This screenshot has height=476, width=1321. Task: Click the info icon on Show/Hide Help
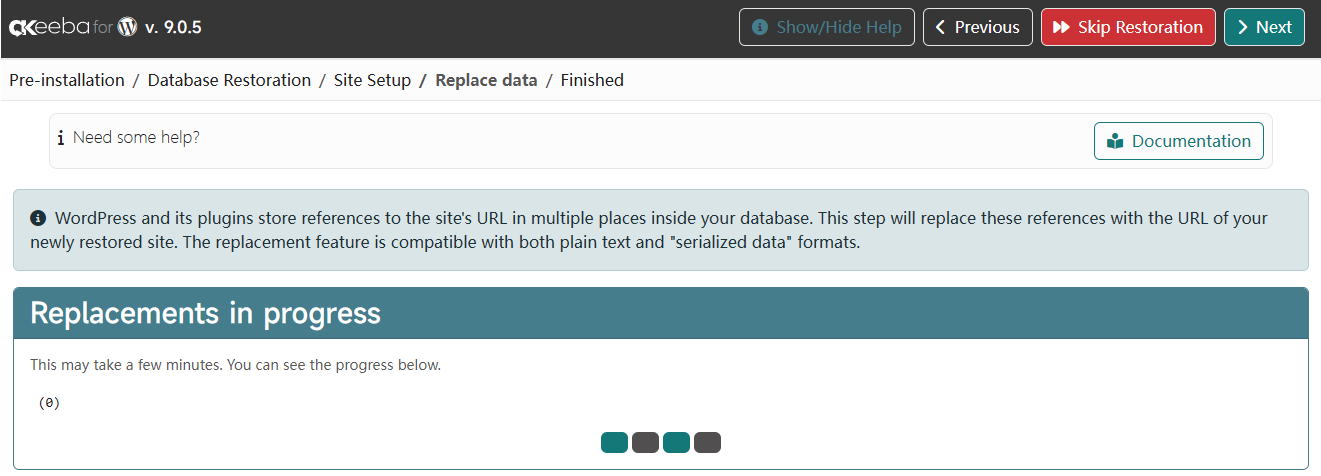[760, 27]
